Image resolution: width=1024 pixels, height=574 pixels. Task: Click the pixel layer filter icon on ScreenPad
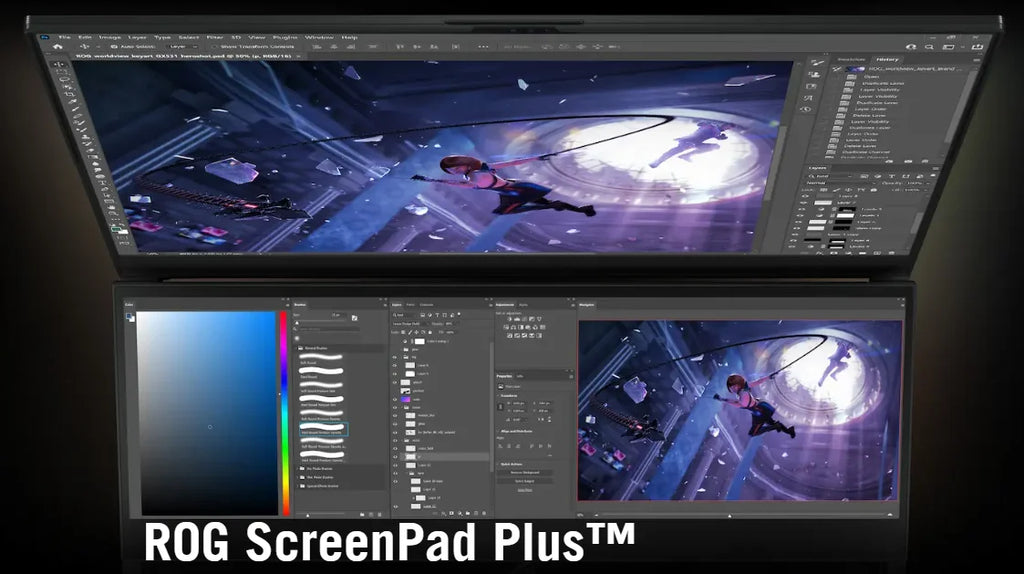[423, 315]
